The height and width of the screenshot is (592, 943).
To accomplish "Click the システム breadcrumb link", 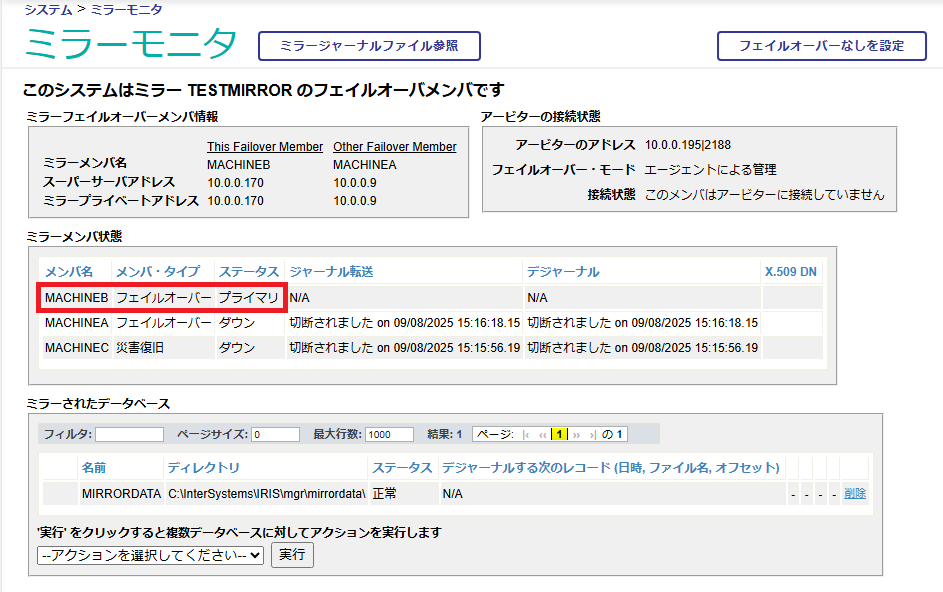I will point(47,9).
